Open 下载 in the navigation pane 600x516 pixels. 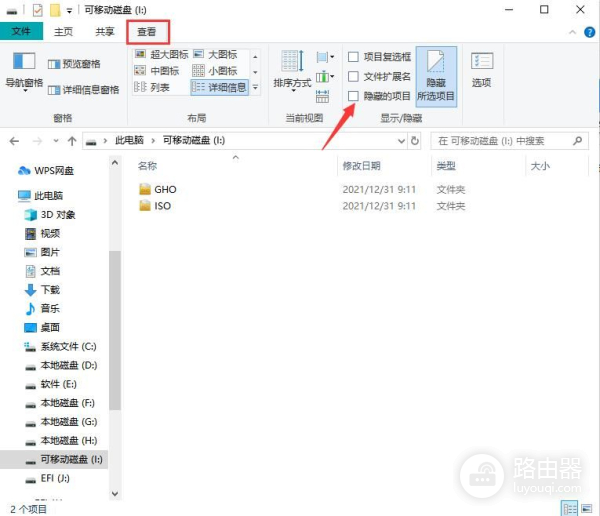click(x=42, y=290)
